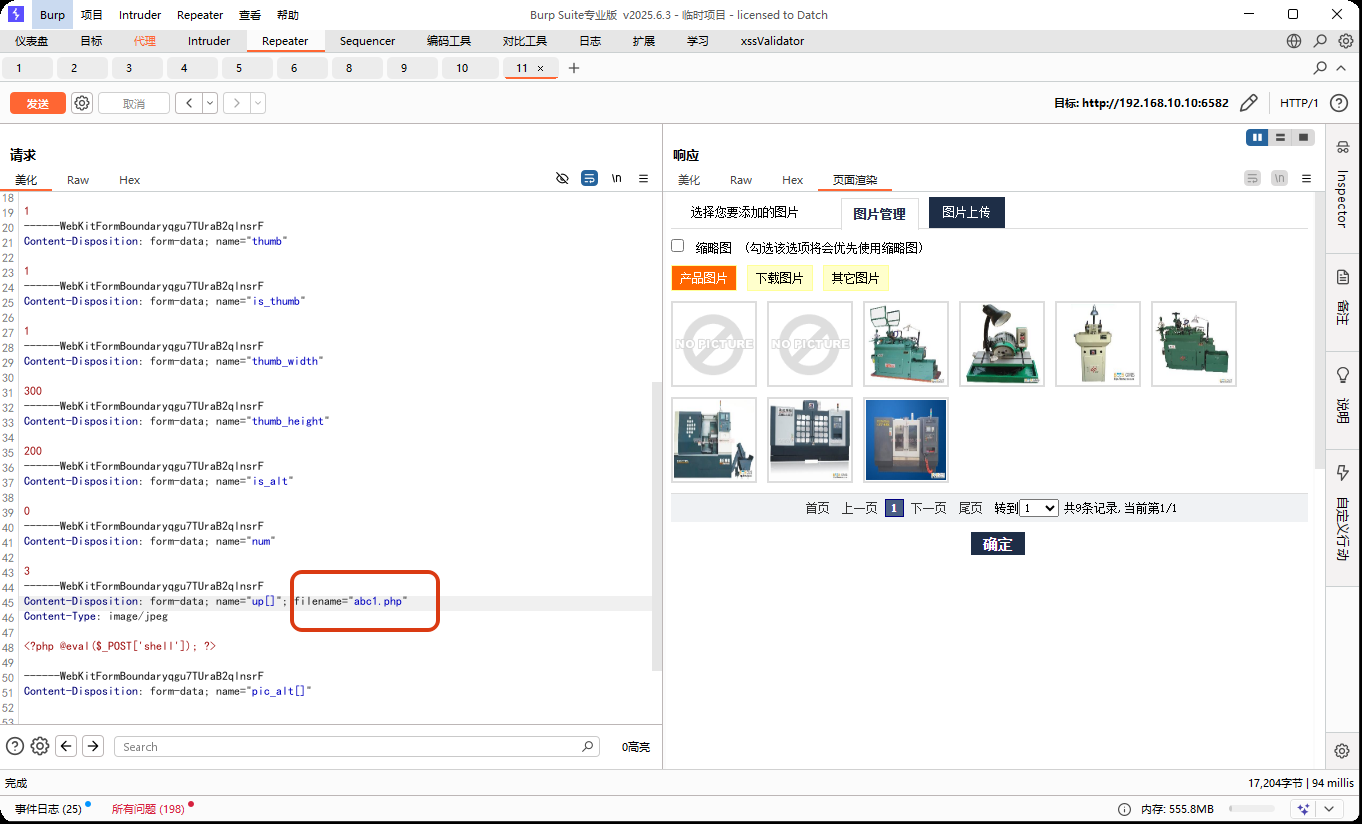Open the page number dropdown in response
The image size is (1362, 824).
tap(1038, 508)
